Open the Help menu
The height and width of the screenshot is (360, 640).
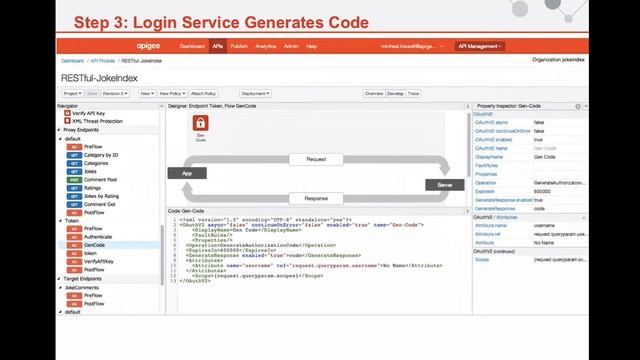[311, 46]
